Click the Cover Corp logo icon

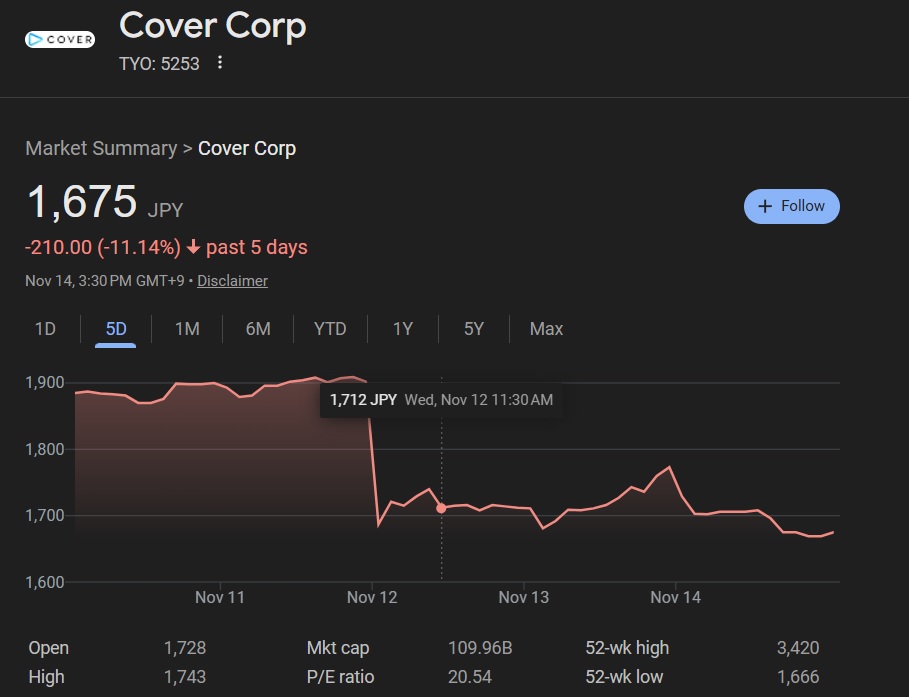tap(60, 40)
